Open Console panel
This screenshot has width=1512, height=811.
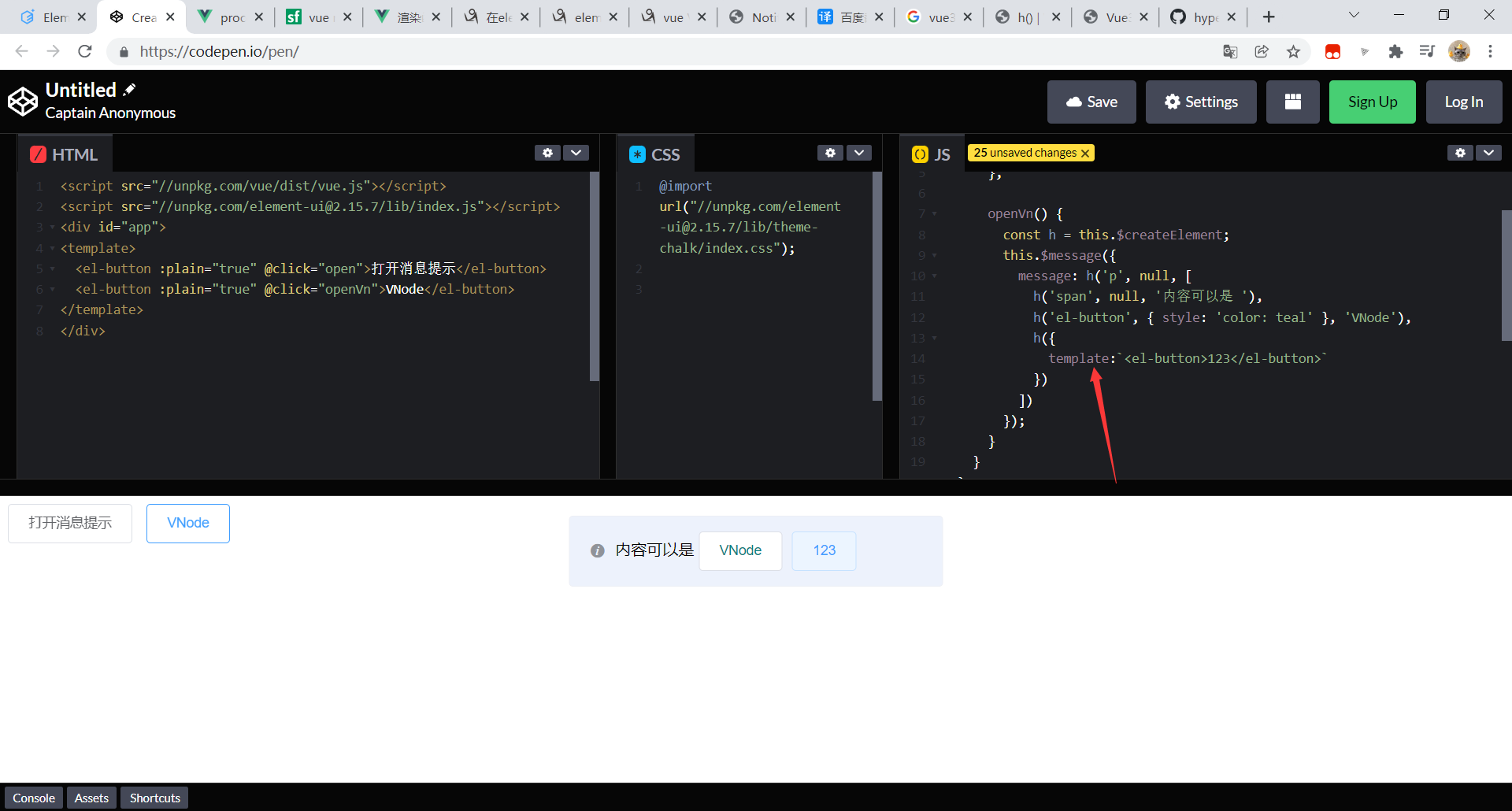[x=34, y=798]
